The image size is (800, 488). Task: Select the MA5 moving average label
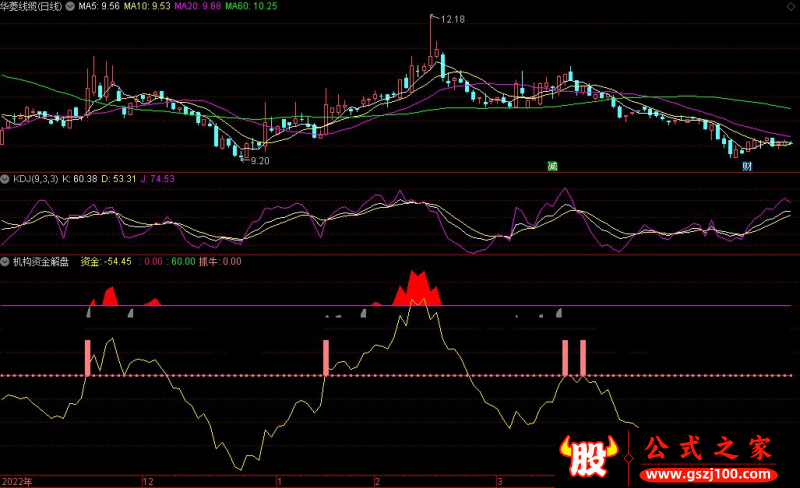(98, 6)
